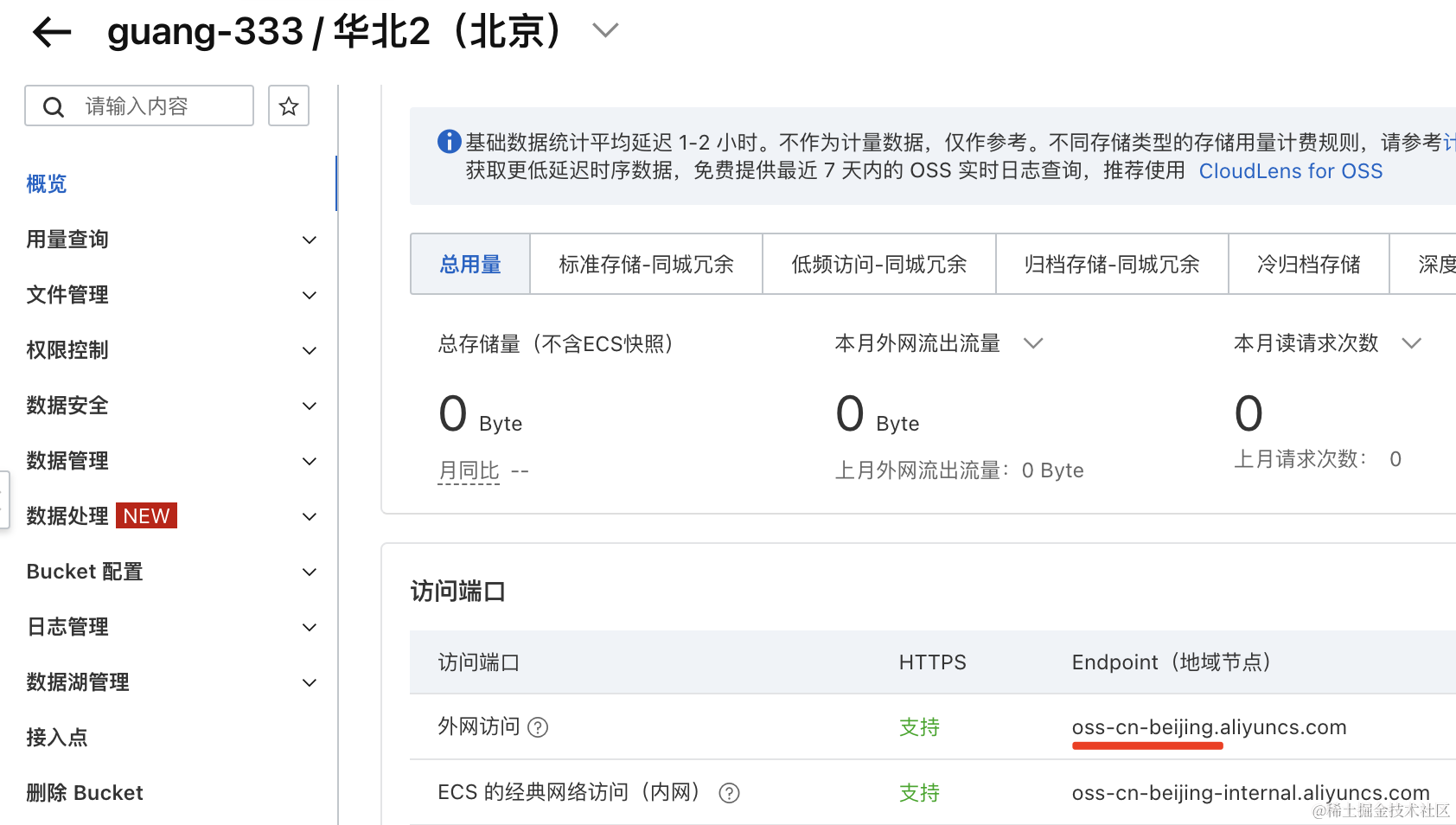This screenshot has height=825, width=1456.
Task: Open 概览 in the sidebar
Action: click(47, 184)
